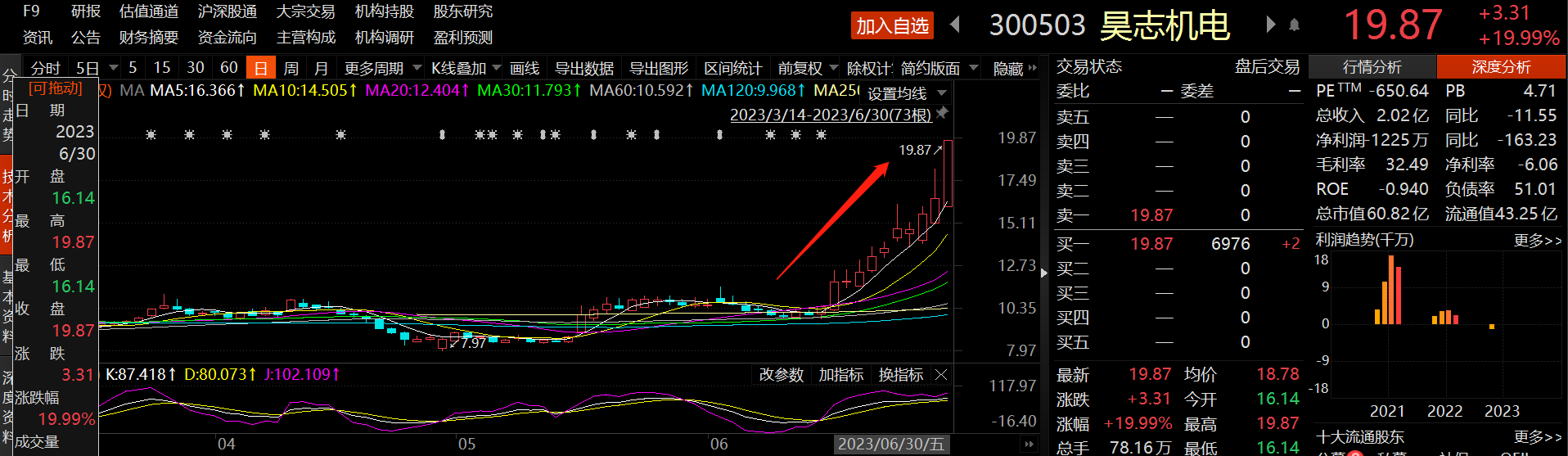Open the F9 menu

(x=31, y=11)
